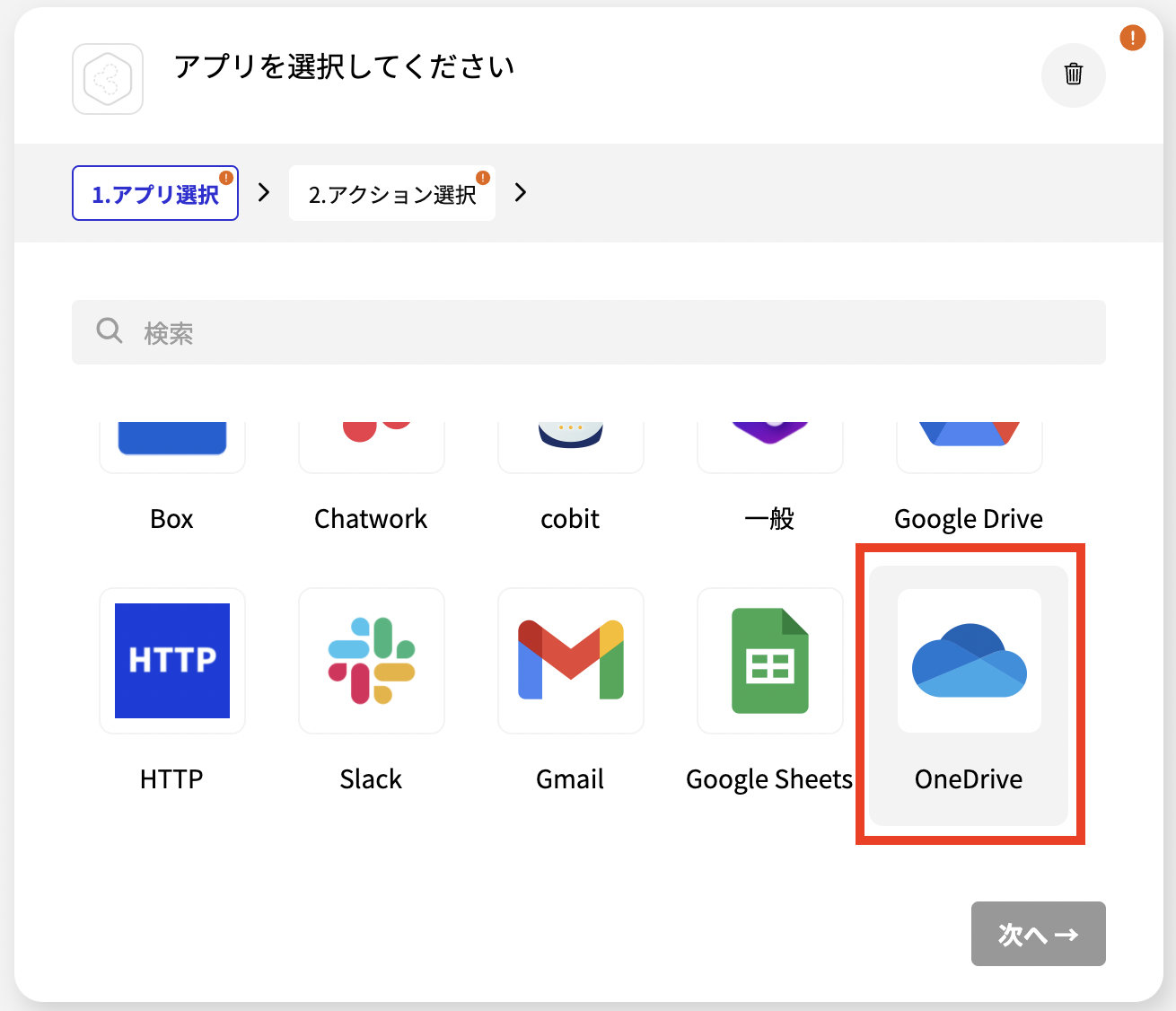Click the chevron after 1.アプリ選択
The height and width of the screenshot is (1011, 1176).
point(262,192)
